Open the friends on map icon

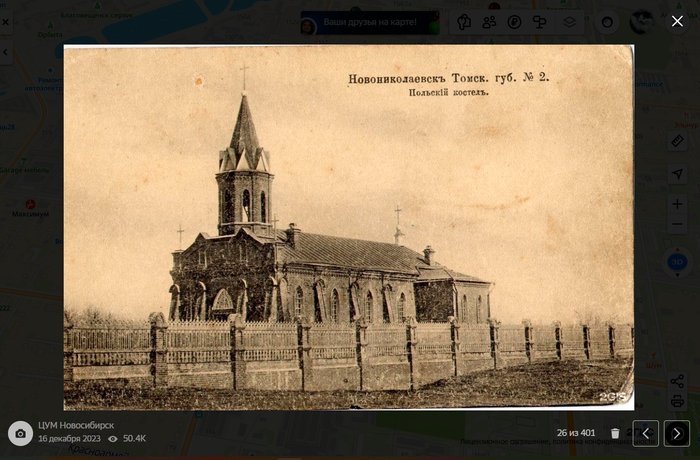[489, 22]
